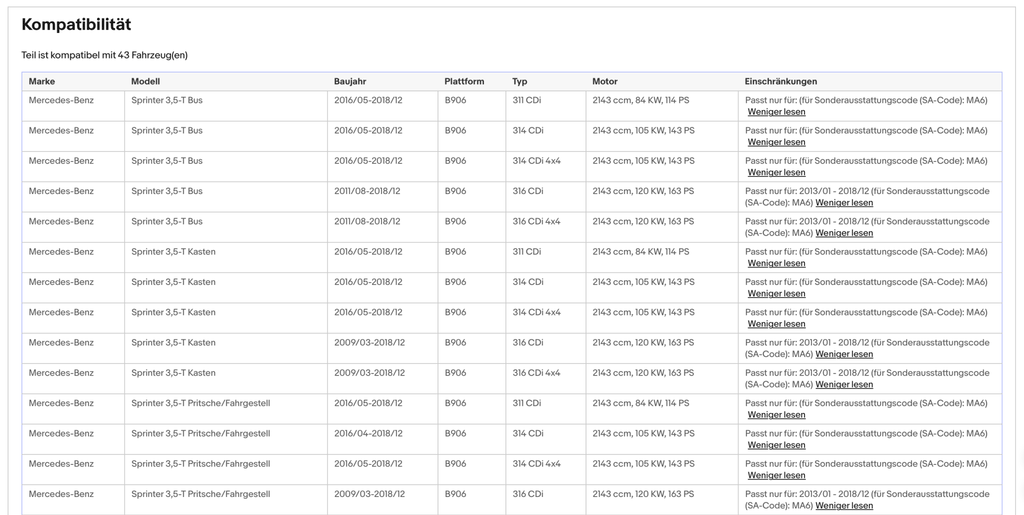Click the Plattform column header

[464, 82]
